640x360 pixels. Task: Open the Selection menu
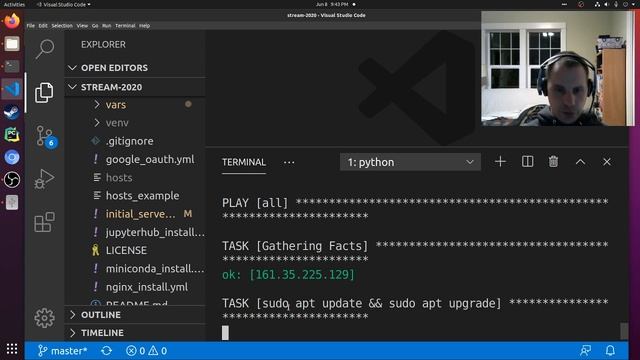click(x=62, y=25)
